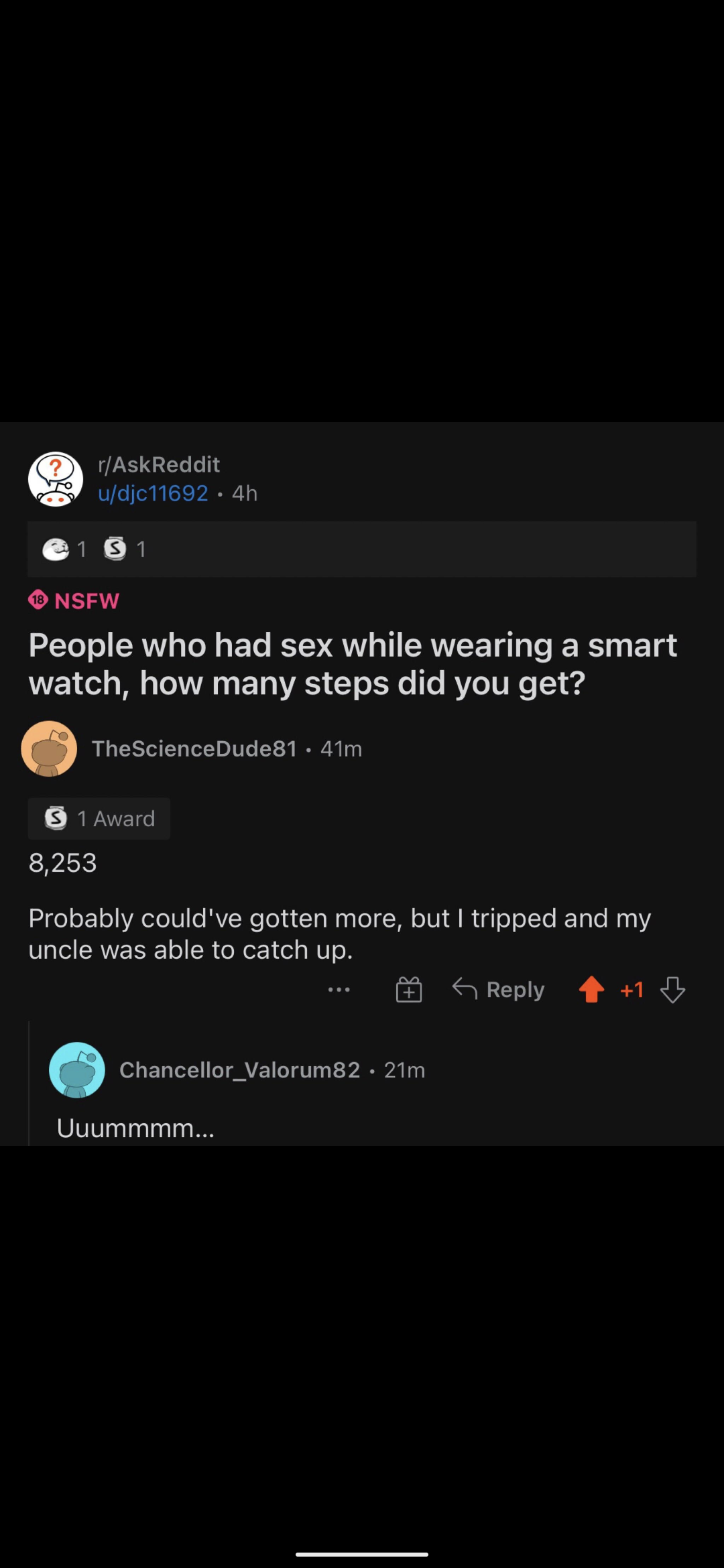This screenshot has width=724, height=1568.
Task: Open the post title about smart watch
Action: [353, 664]
